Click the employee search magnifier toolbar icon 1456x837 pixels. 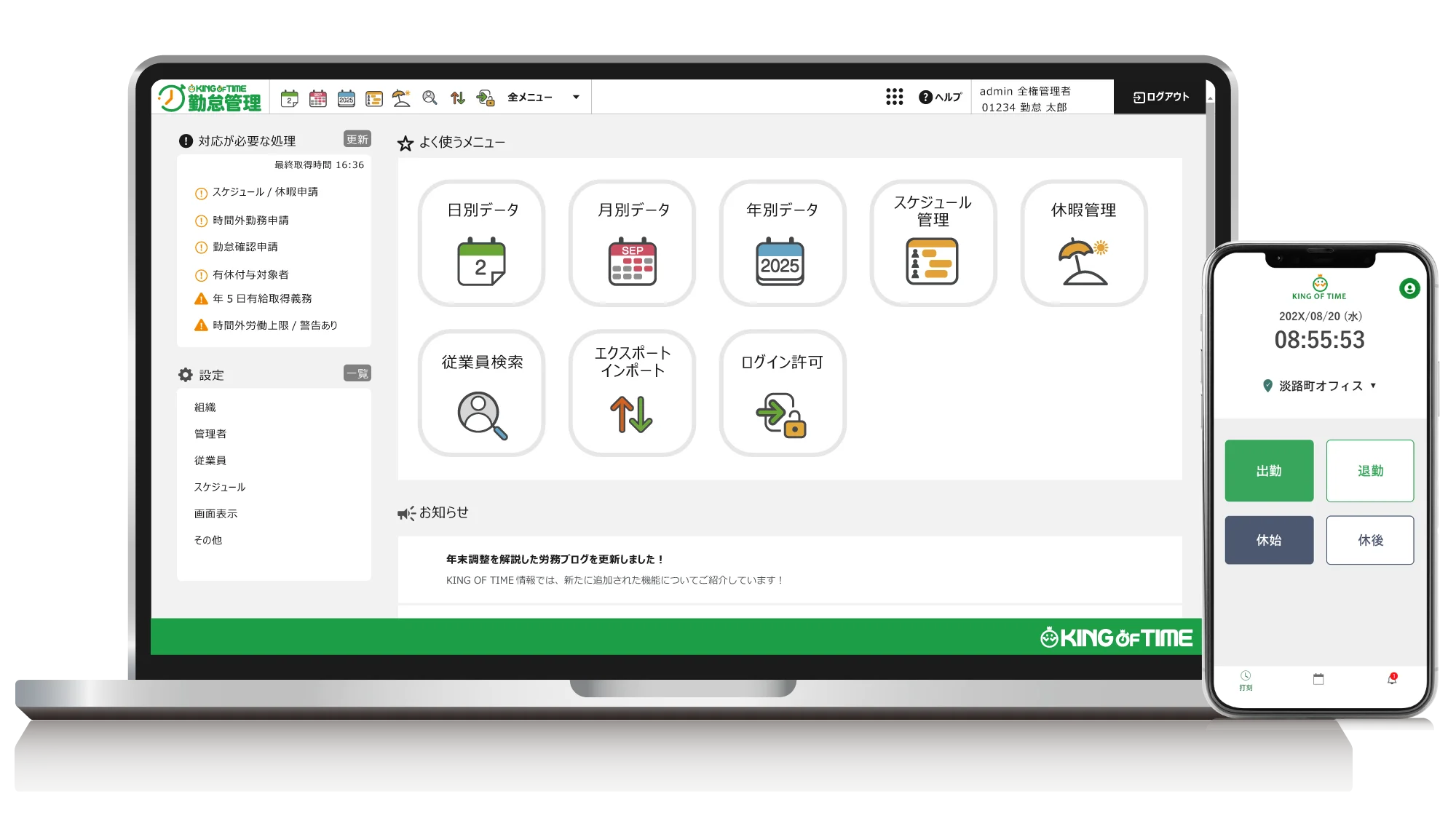pos(430,98)
